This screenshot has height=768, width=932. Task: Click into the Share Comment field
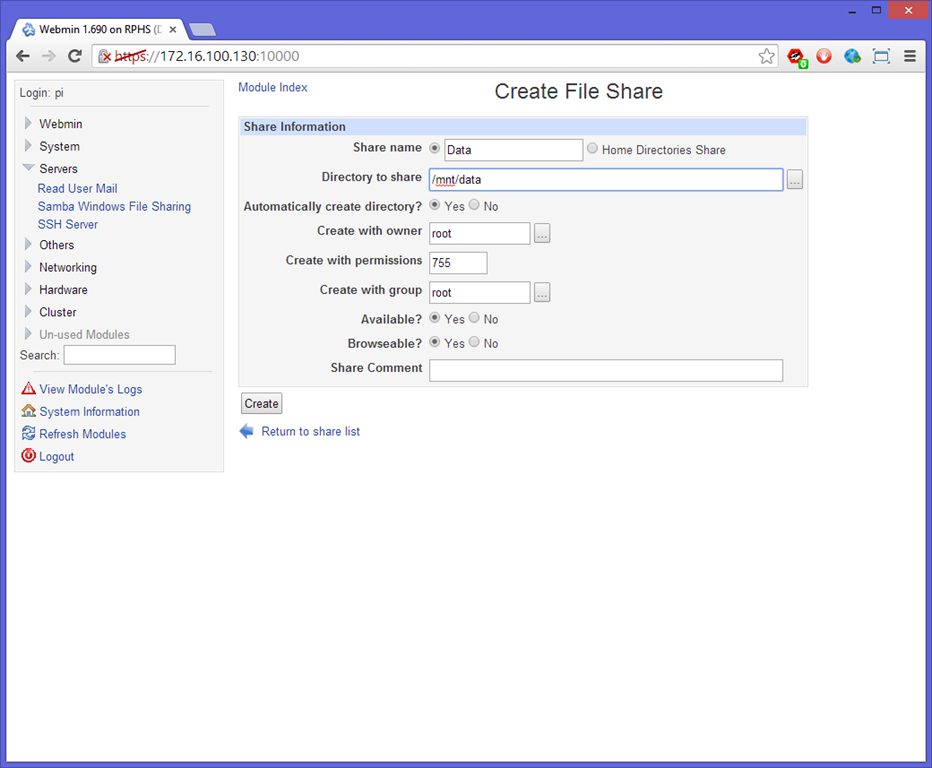[x=605, y=370]
